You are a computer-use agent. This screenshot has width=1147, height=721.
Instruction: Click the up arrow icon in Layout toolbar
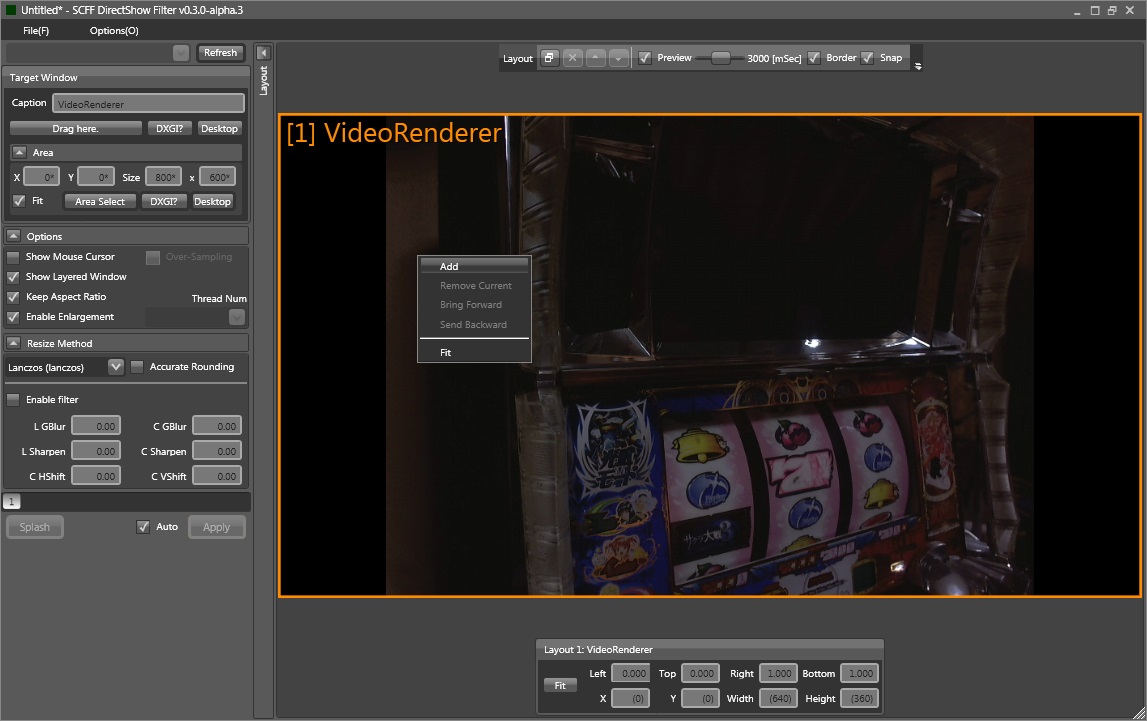click(x=596, y=58)
